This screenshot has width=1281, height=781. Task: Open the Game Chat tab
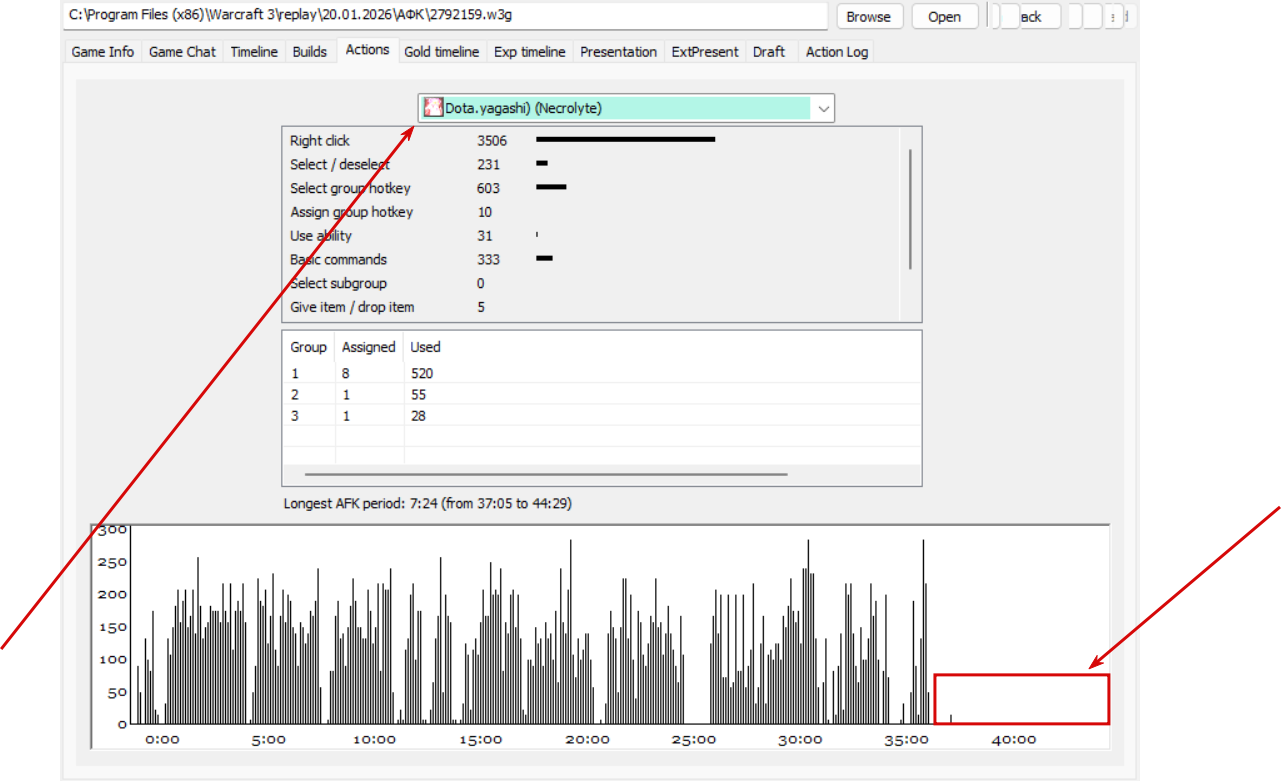182,52
